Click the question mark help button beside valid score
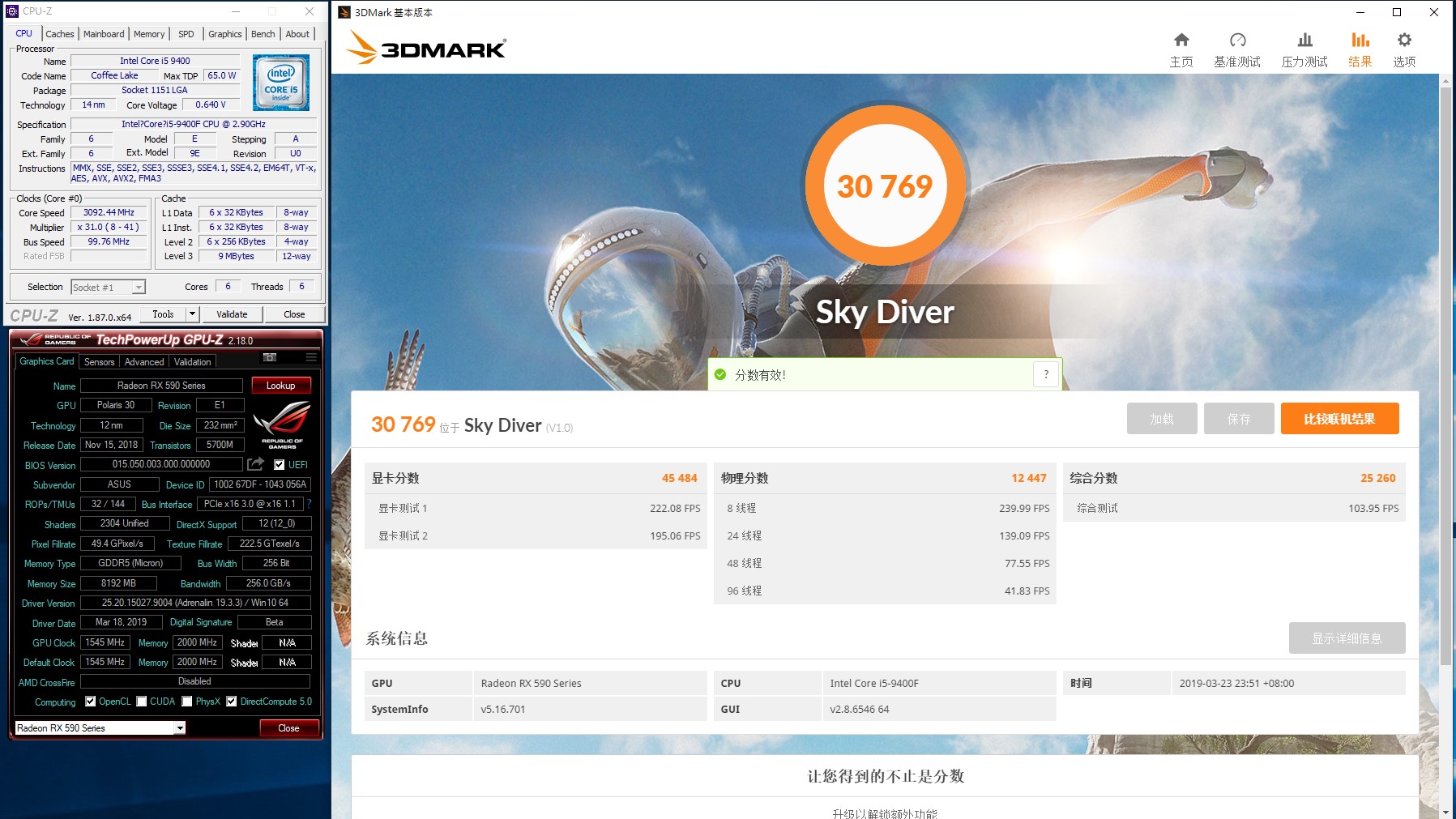1456x819 pixels. (x=1046, y=374)
